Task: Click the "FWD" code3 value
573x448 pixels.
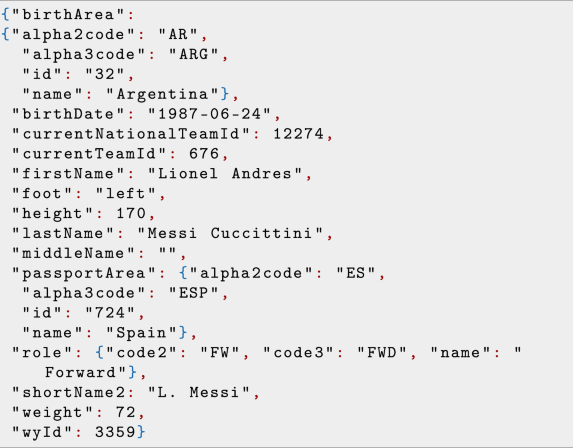Action: click(x=382, y=353)
